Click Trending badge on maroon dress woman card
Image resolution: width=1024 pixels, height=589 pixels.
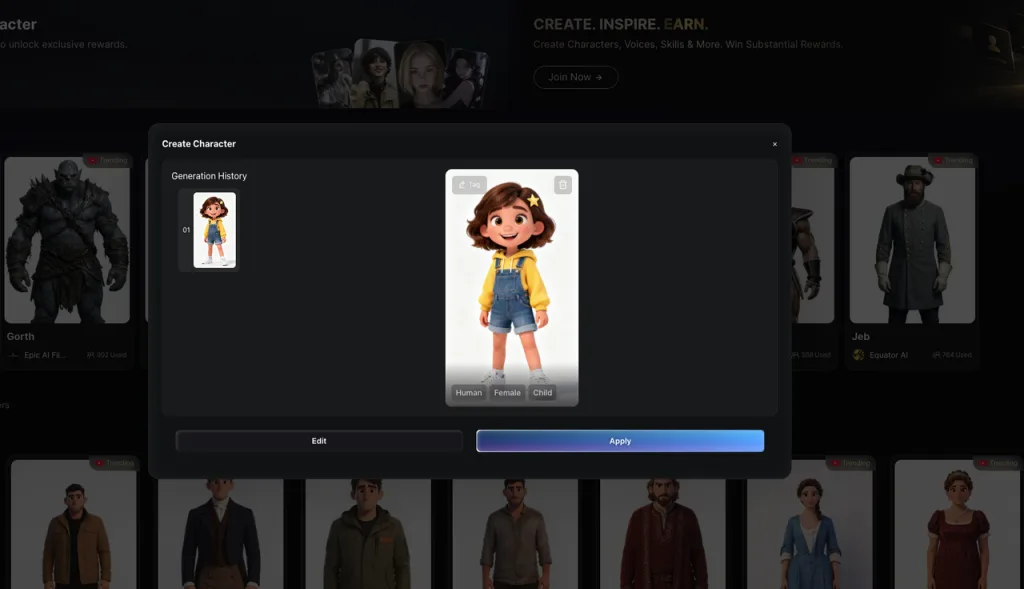point(997,463)
